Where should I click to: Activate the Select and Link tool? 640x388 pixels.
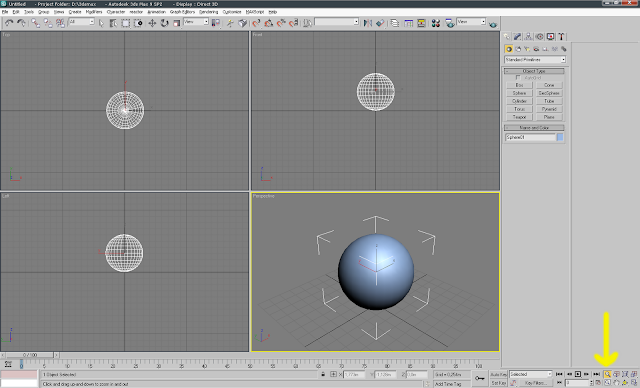(x=36, y=23)
